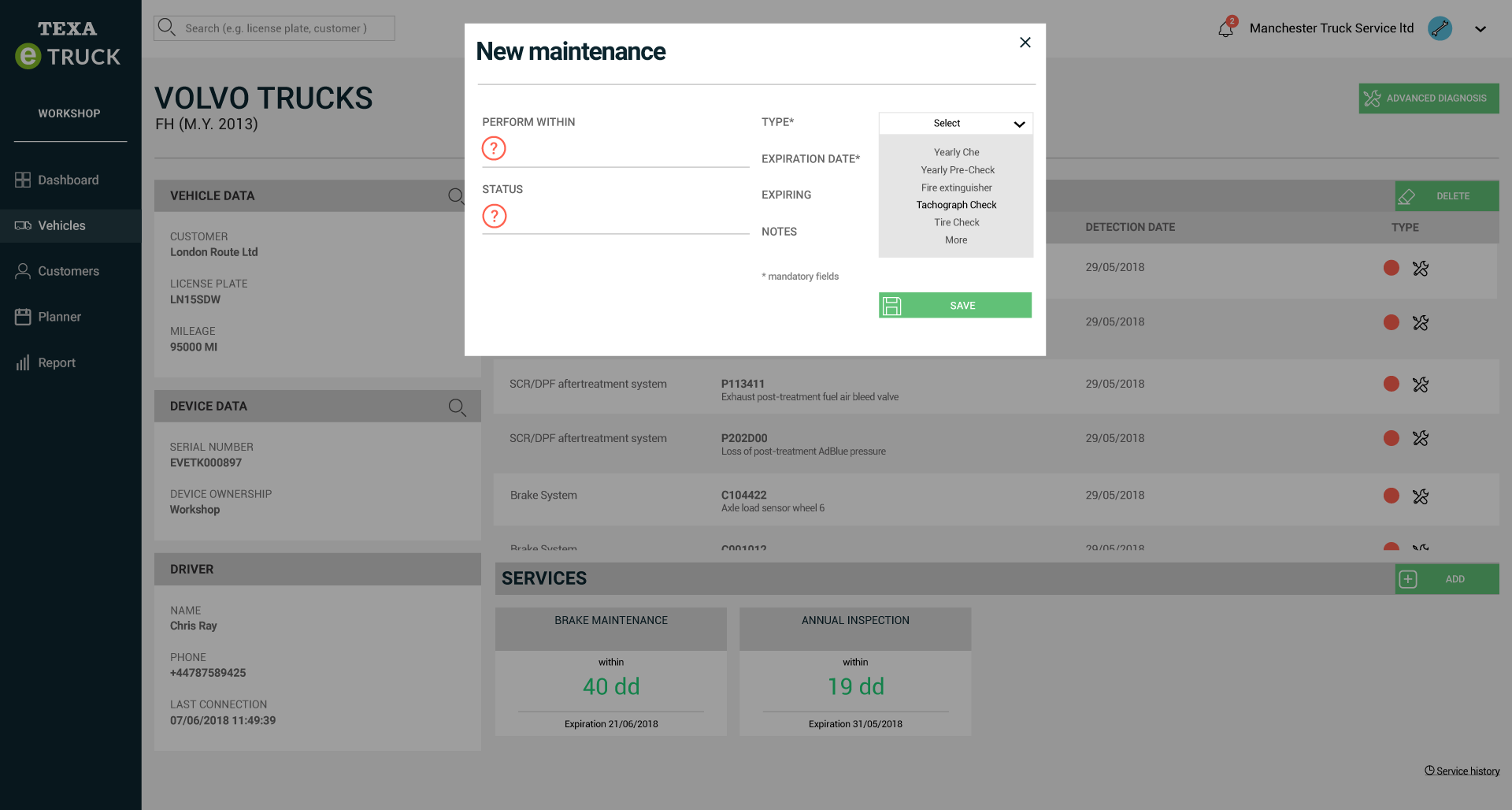Click the Report bar chart icon
1512x810 pixels.
pyautogui.click(x=23, y=362)
